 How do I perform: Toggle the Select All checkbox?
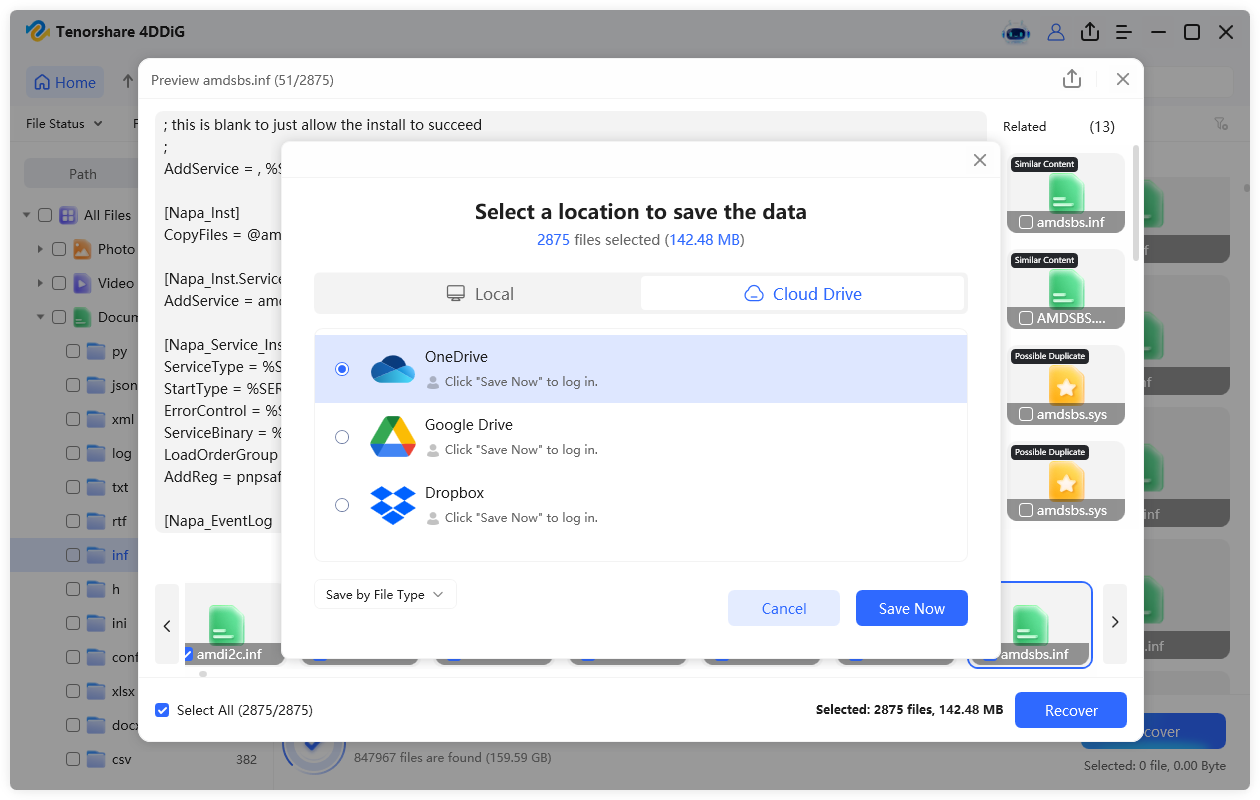162,710
